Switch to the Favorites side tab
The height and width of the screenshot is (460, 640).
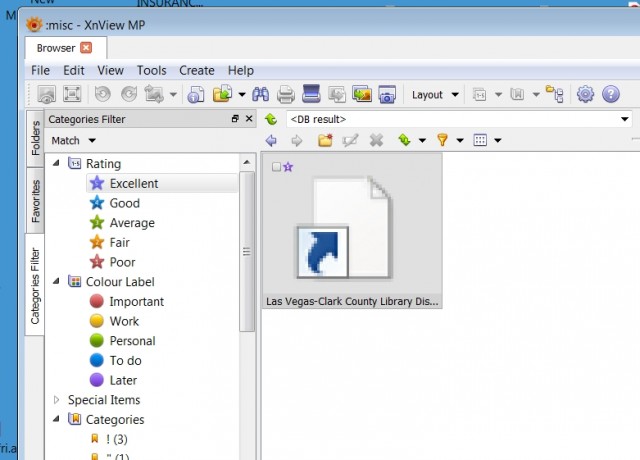[36, 201]
